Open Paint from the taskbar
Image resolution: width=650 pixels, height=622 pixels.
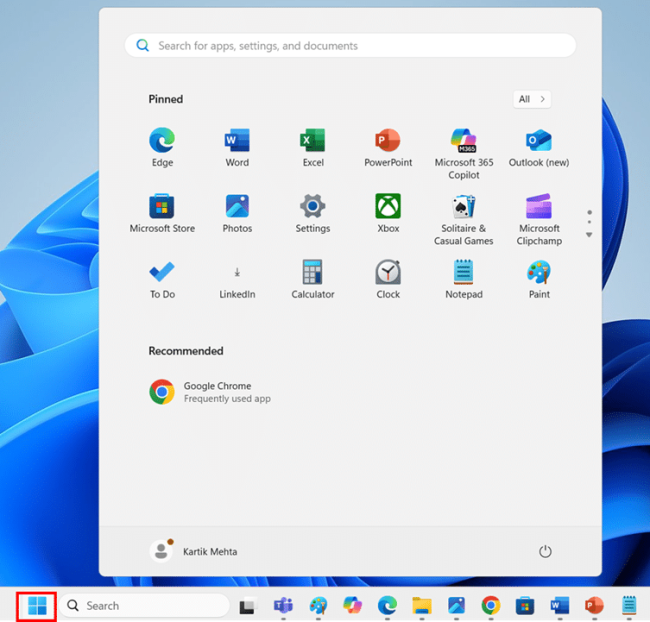(318, 606)
